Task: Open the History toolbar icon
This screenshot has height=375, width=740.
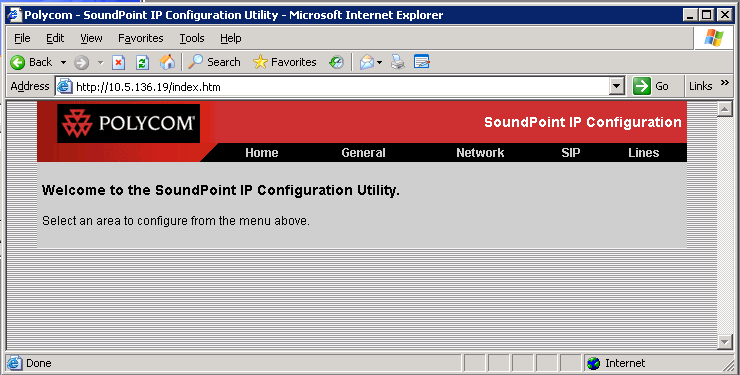Action: click(336, 62)
